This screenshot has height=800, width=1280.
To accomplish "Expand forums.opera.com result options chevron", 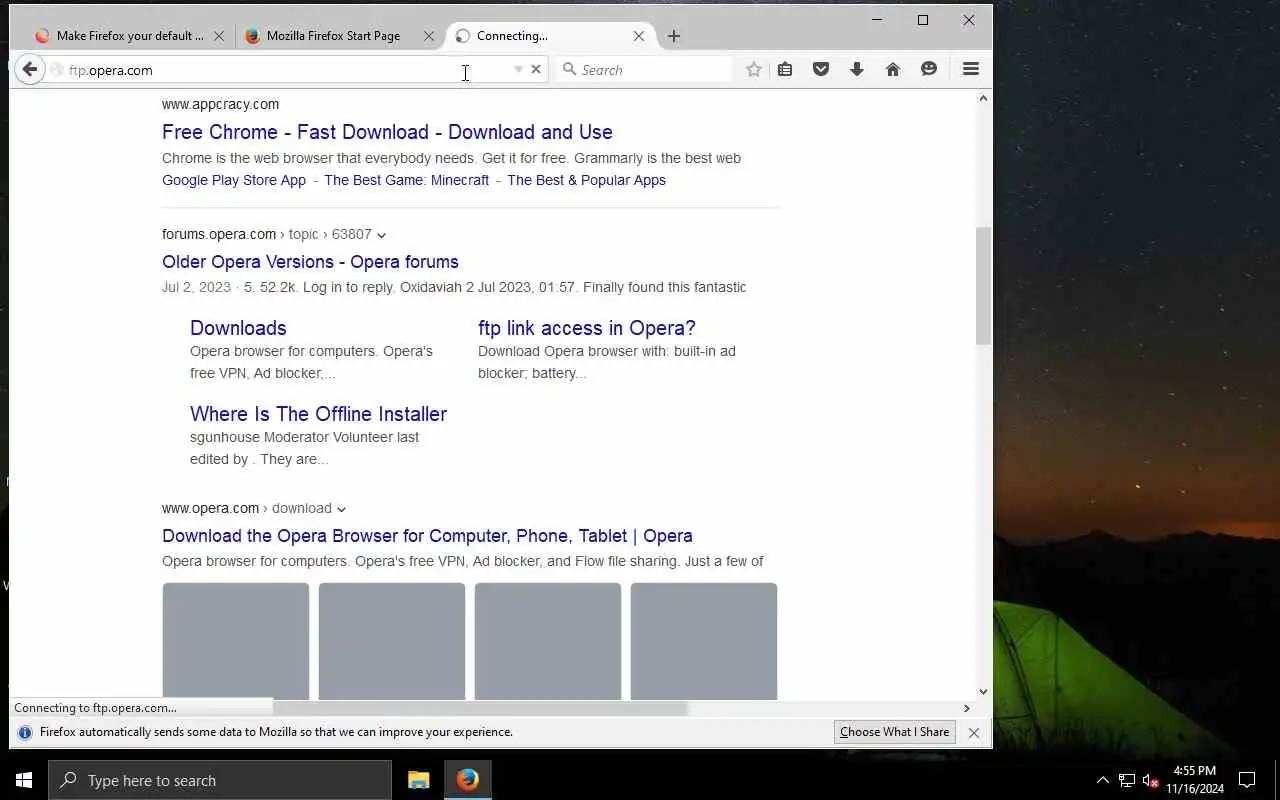I will coord(381,235).
